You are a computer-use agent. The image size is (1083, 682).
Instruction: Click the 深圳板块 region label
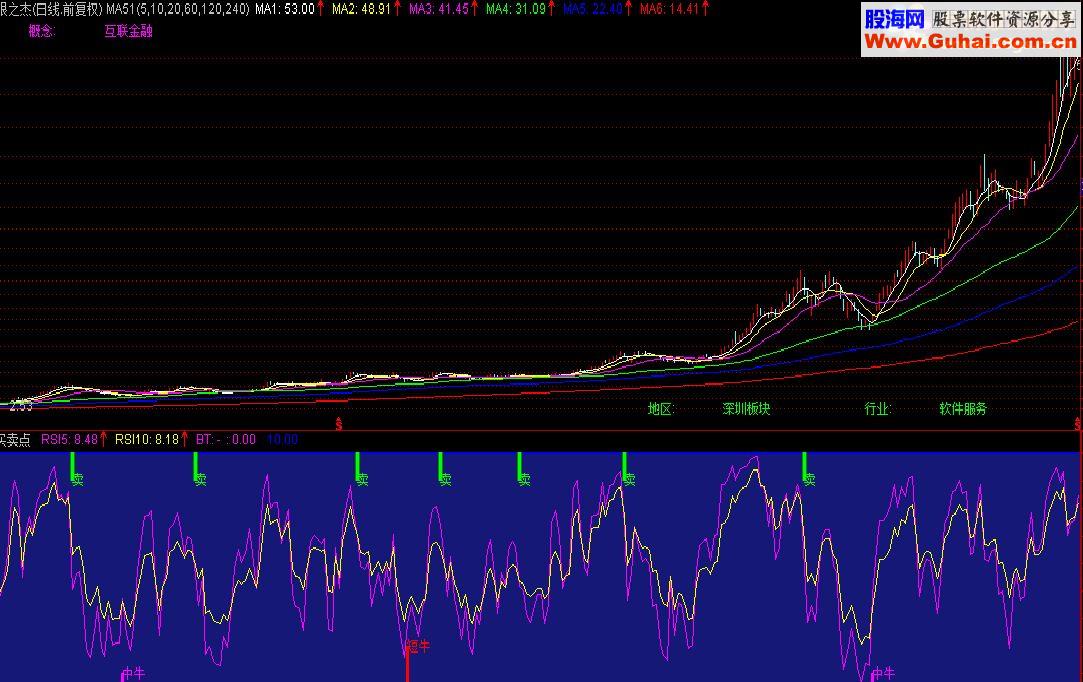746,408
